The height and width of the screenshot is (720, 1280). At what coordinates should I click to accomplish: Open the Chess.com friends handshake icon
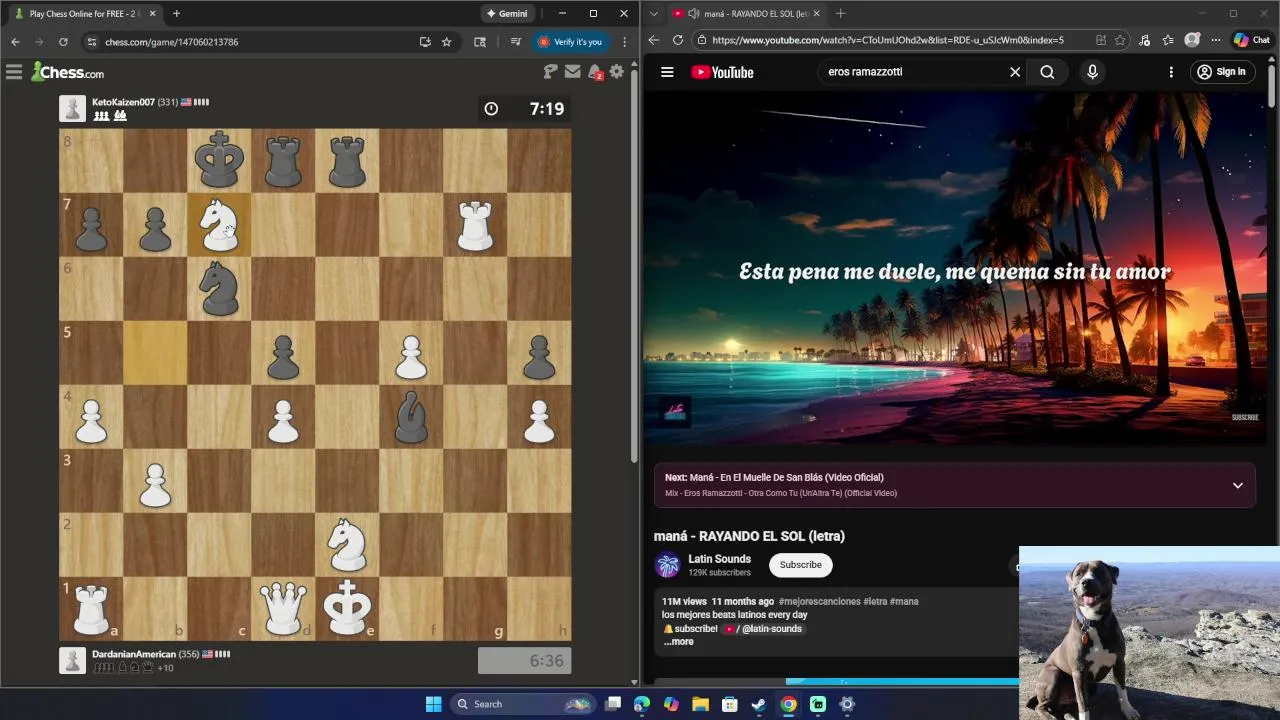tap(550, 71)
